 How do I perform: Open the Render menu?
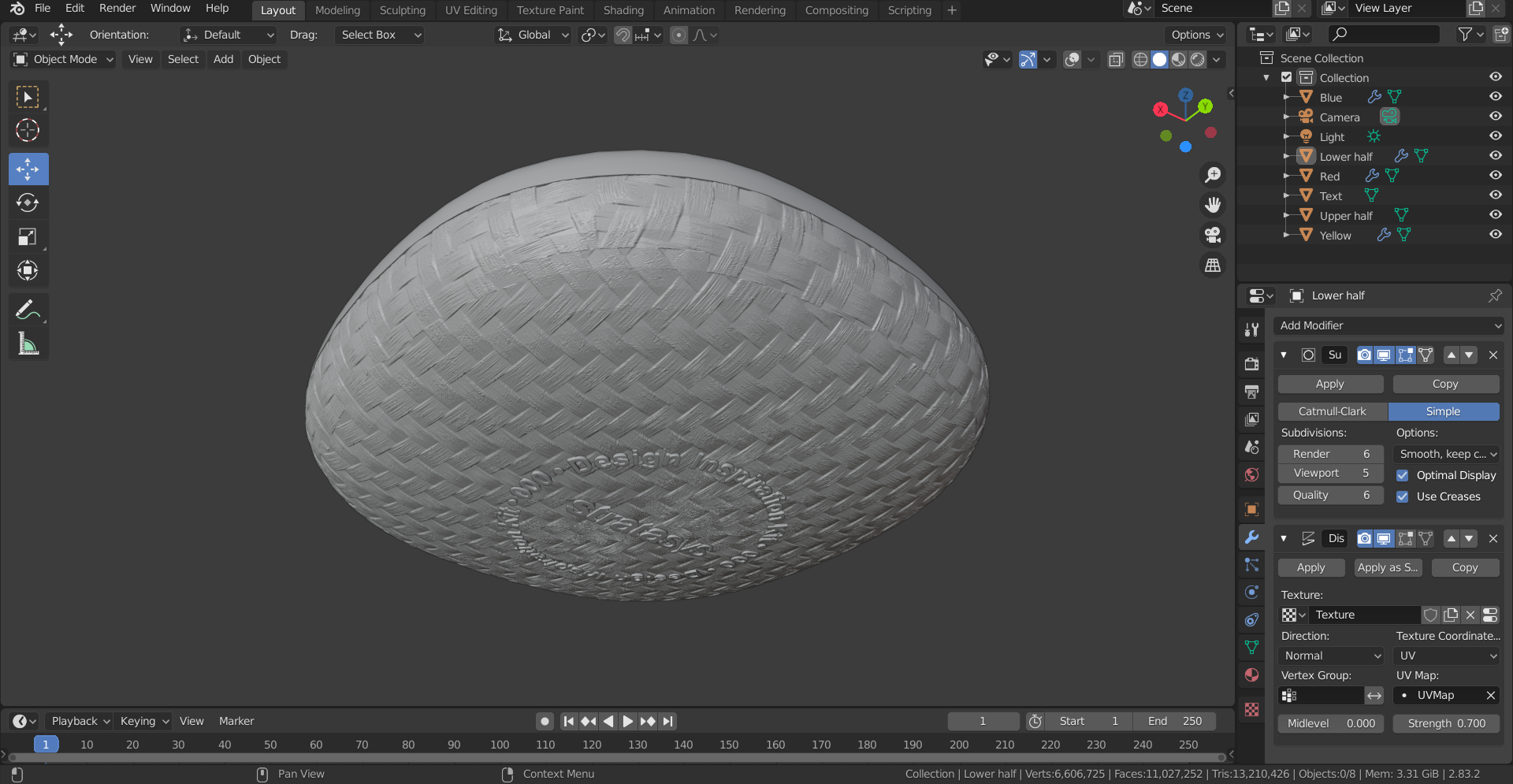117,9
